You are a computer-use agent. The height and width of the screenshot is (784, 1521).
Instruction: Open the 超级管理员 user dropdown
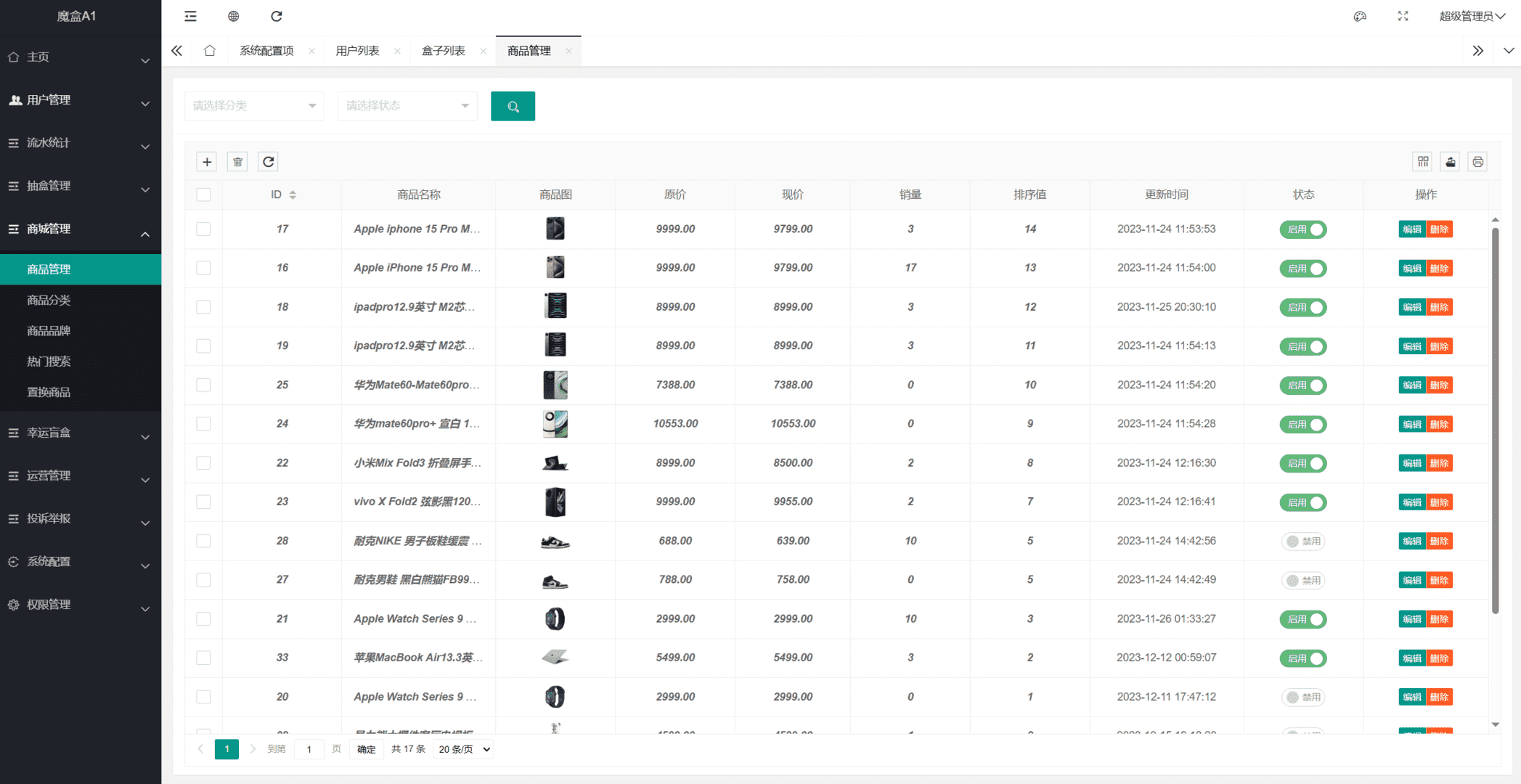pyautogui.click(x=1472, y=16)
